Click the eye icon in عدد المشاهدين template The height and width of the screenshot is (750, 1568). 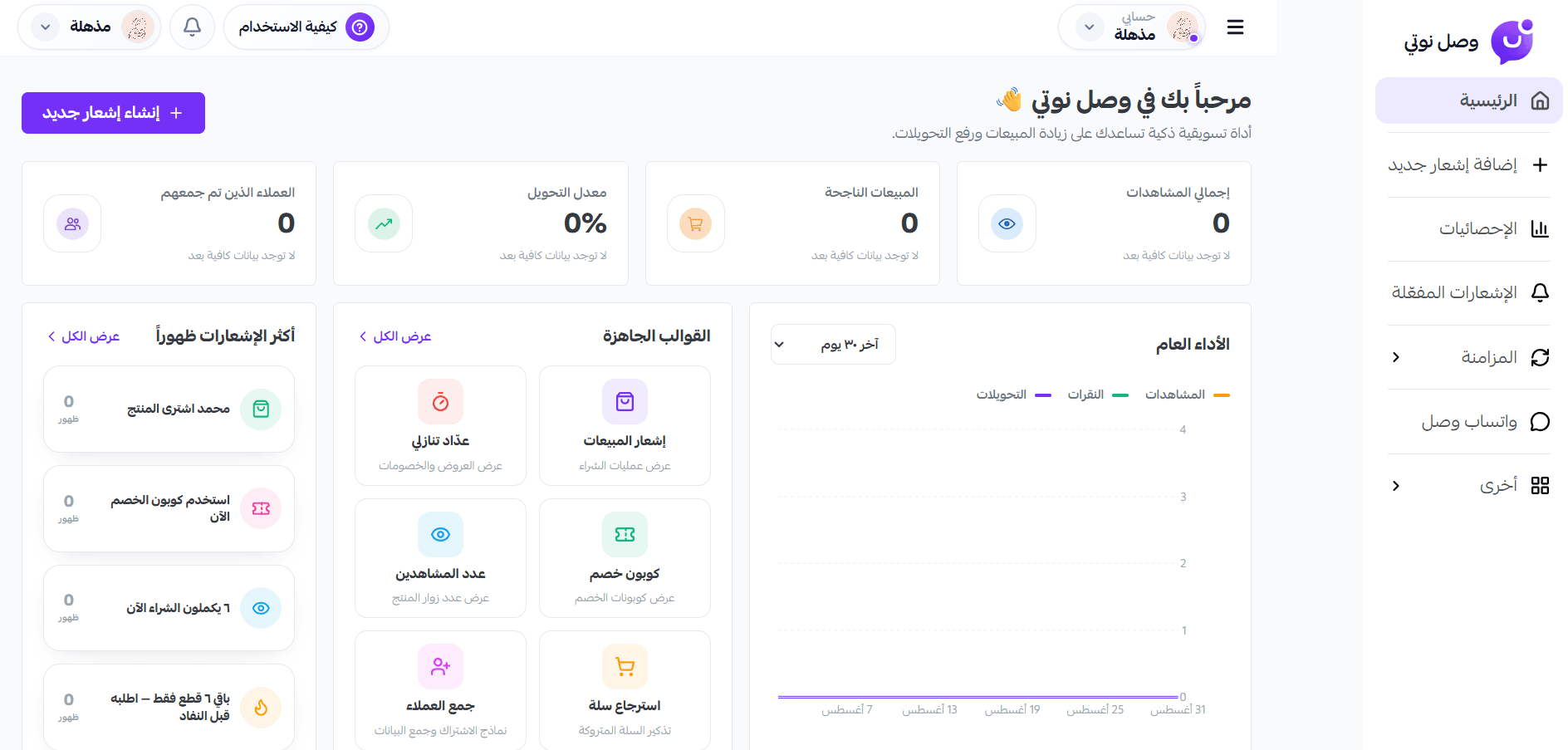440,535
